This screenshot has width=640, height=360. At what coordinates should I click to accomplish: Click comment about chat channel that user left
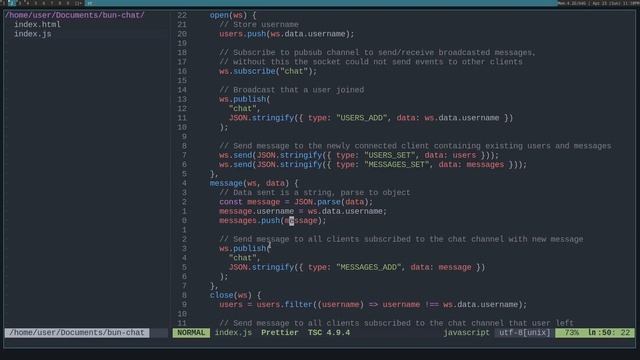(x=396, y=323)
